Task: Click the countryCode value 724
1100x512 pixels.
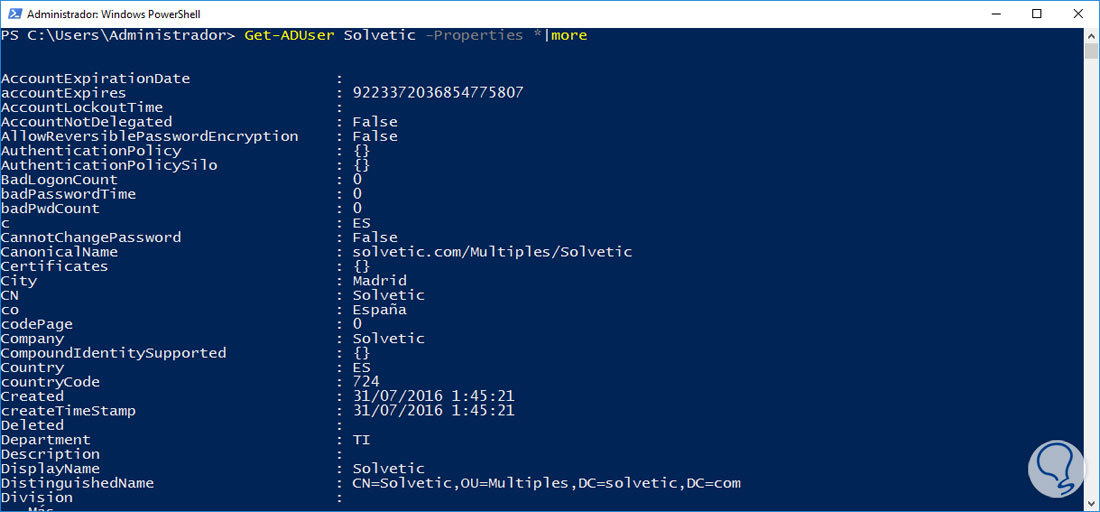Action: tap(365, 382)
